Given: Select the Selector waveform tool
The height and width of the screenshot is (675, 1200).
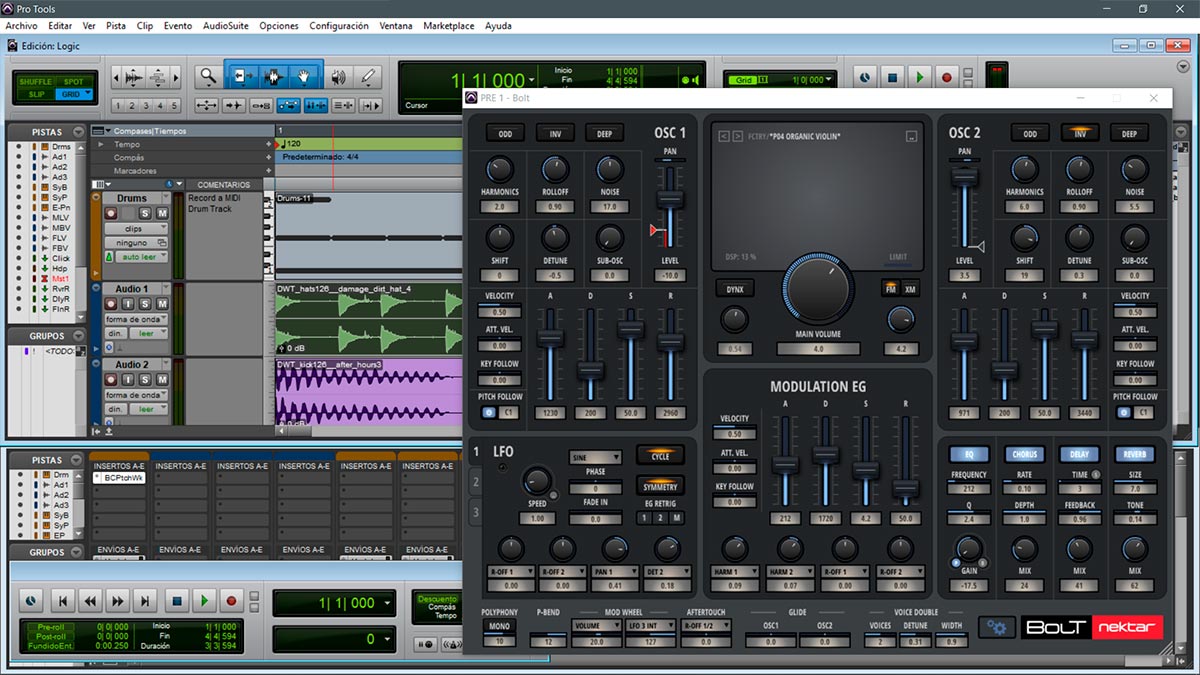Looking at the screenshot, I should pyautogui.click(x=273, y=76).
